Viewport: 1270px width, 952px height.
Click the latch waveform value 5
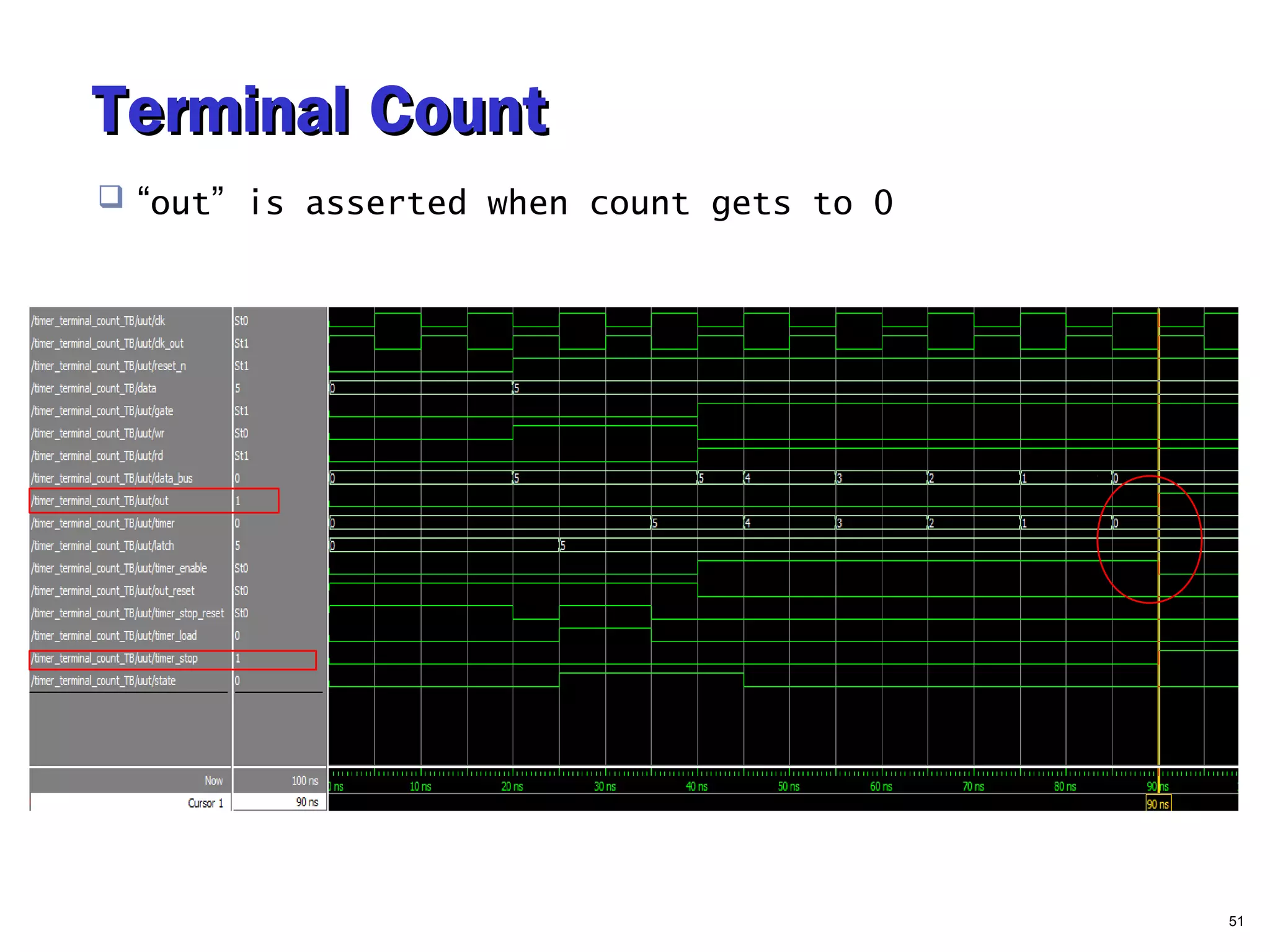coord(562,545)
